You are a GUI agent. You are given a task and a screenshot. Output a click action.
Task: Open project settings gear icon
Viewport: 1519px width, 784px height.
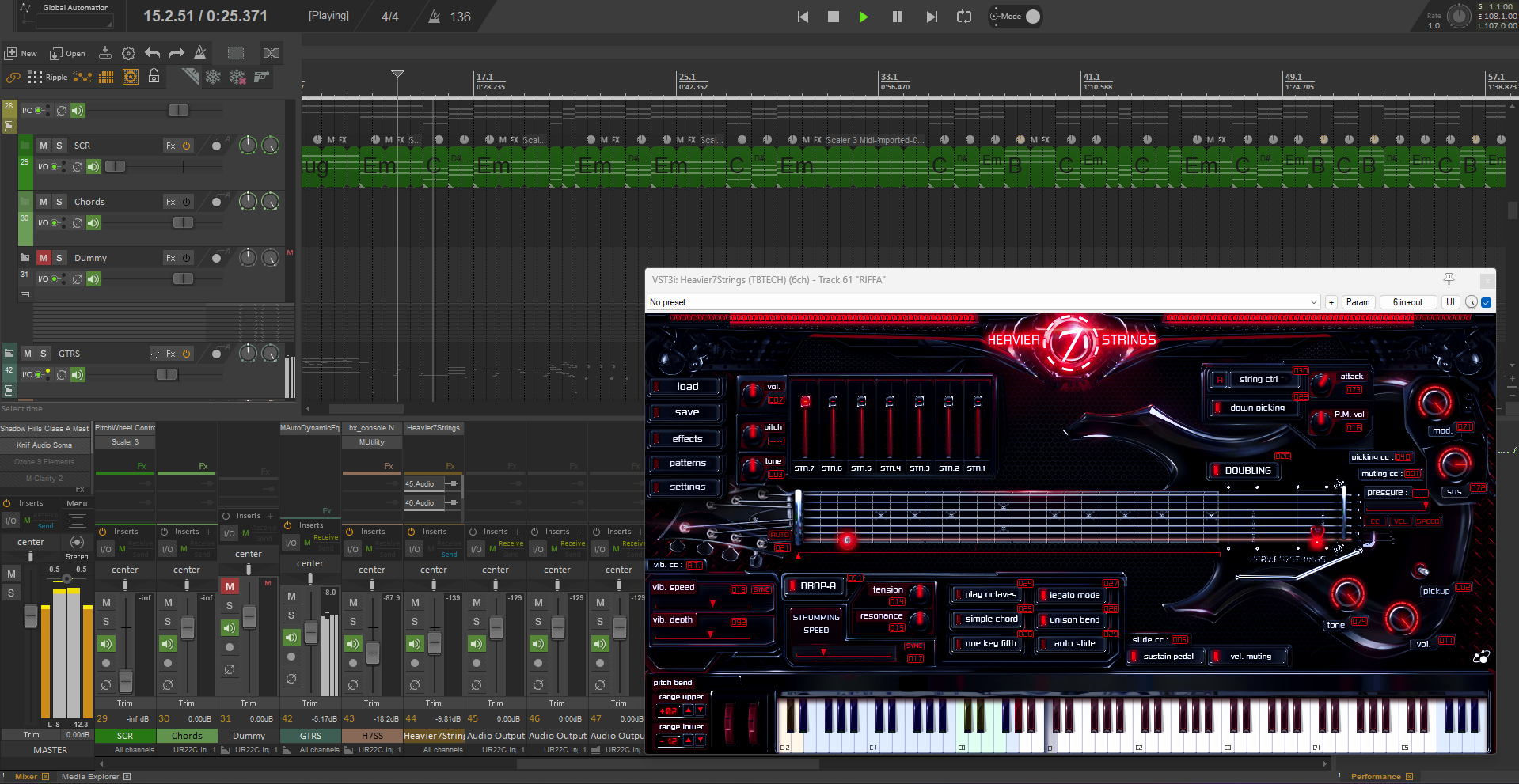128,53
